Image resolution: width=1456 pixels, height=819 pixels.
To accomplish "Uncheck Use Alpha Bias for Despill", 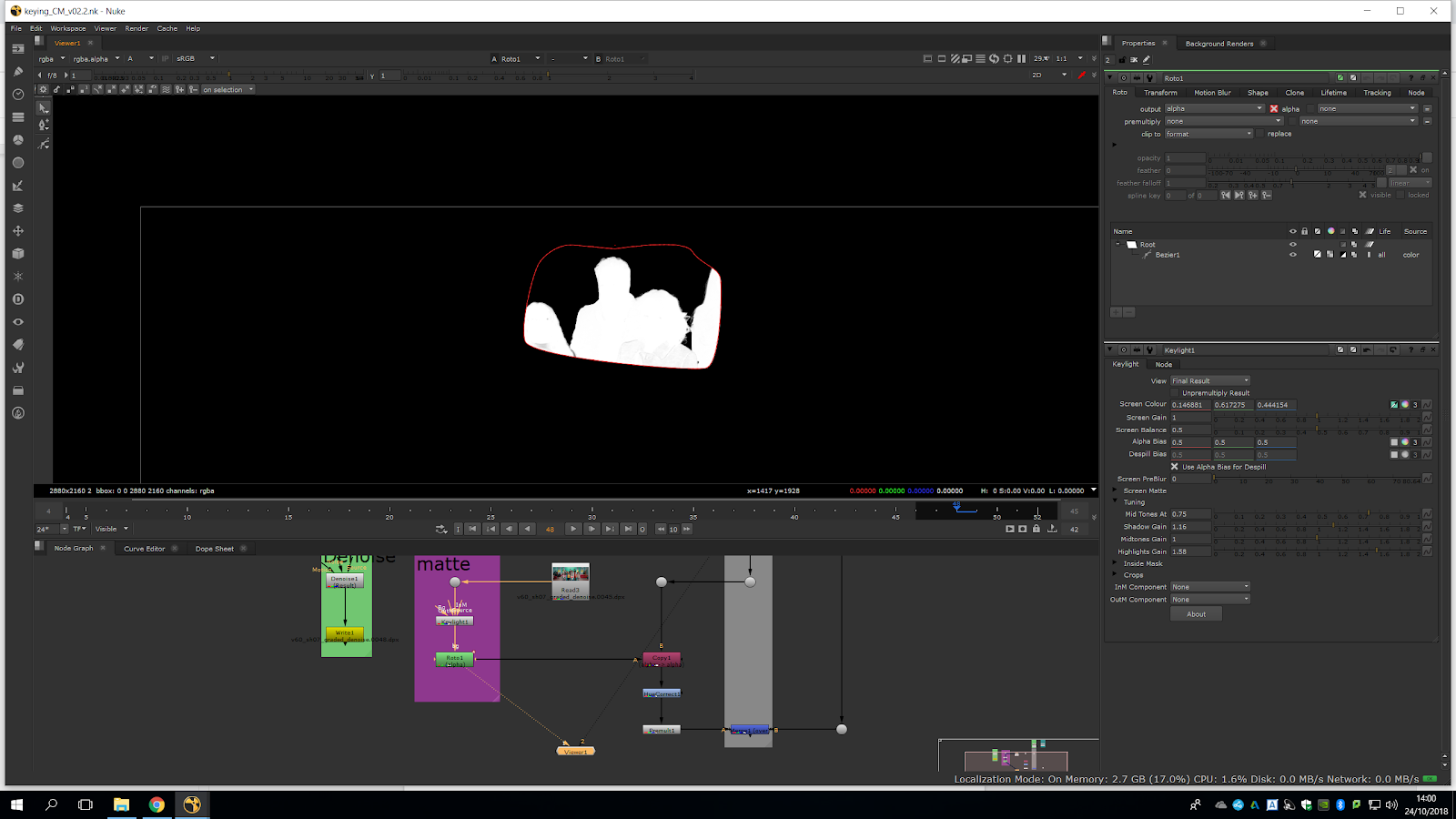I will coord(1175,467).
